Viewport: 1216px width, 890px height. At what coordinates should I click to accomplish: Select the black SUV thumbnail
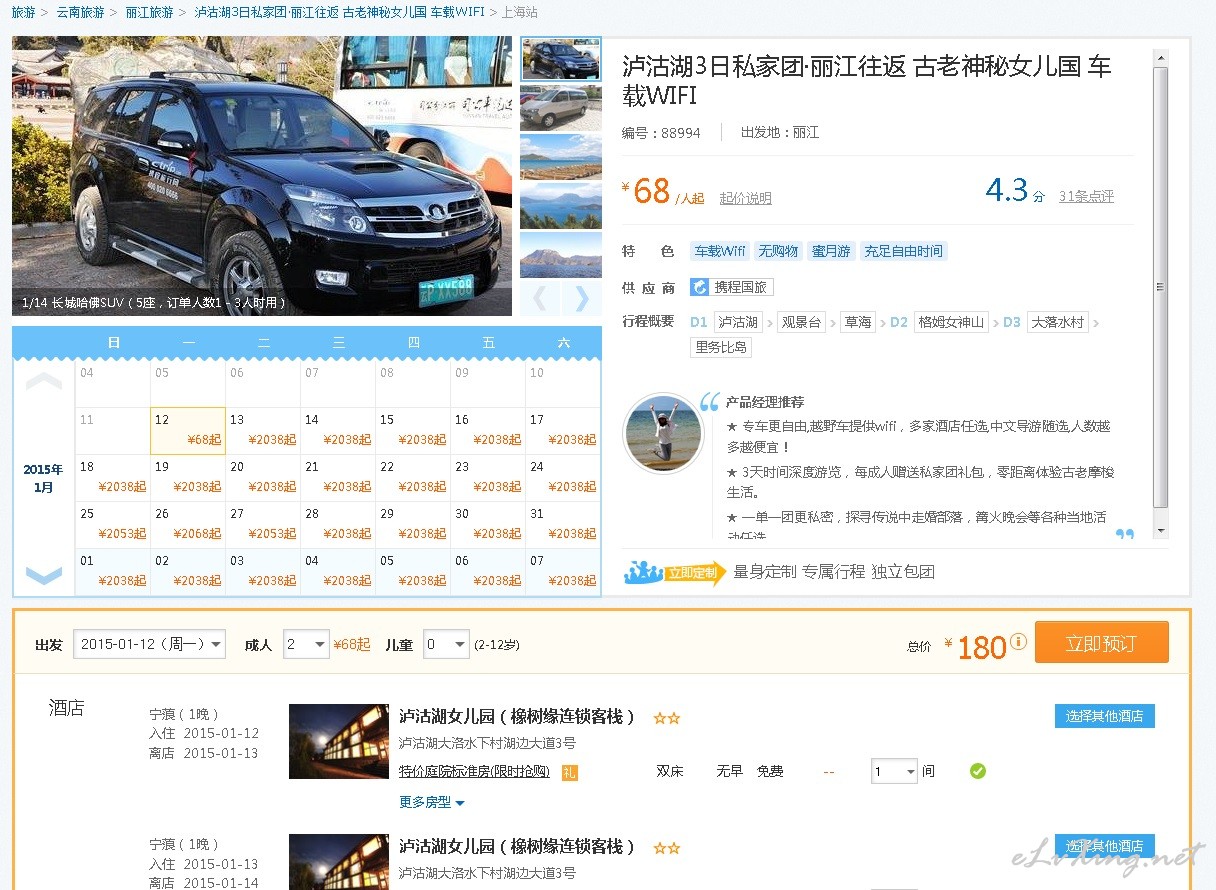561,59
